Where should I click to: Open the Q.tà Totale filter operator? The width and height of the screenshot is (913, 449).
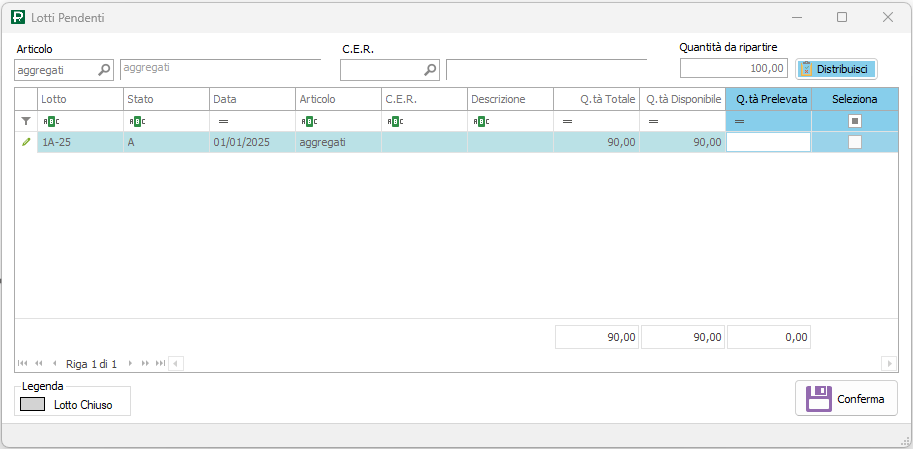pyautogui.click(x=567, y=121)
